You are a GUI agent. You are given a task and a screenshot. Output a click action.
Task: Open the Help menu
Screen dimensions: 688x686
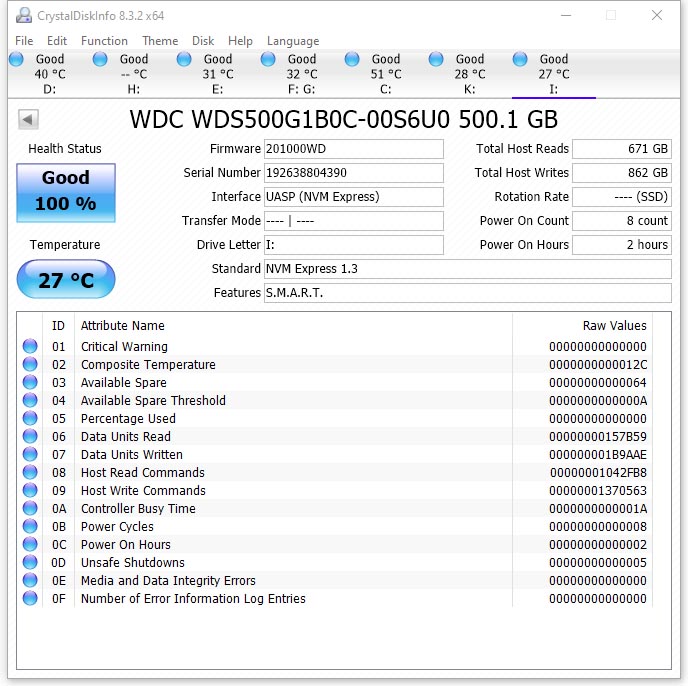[240, 41]
